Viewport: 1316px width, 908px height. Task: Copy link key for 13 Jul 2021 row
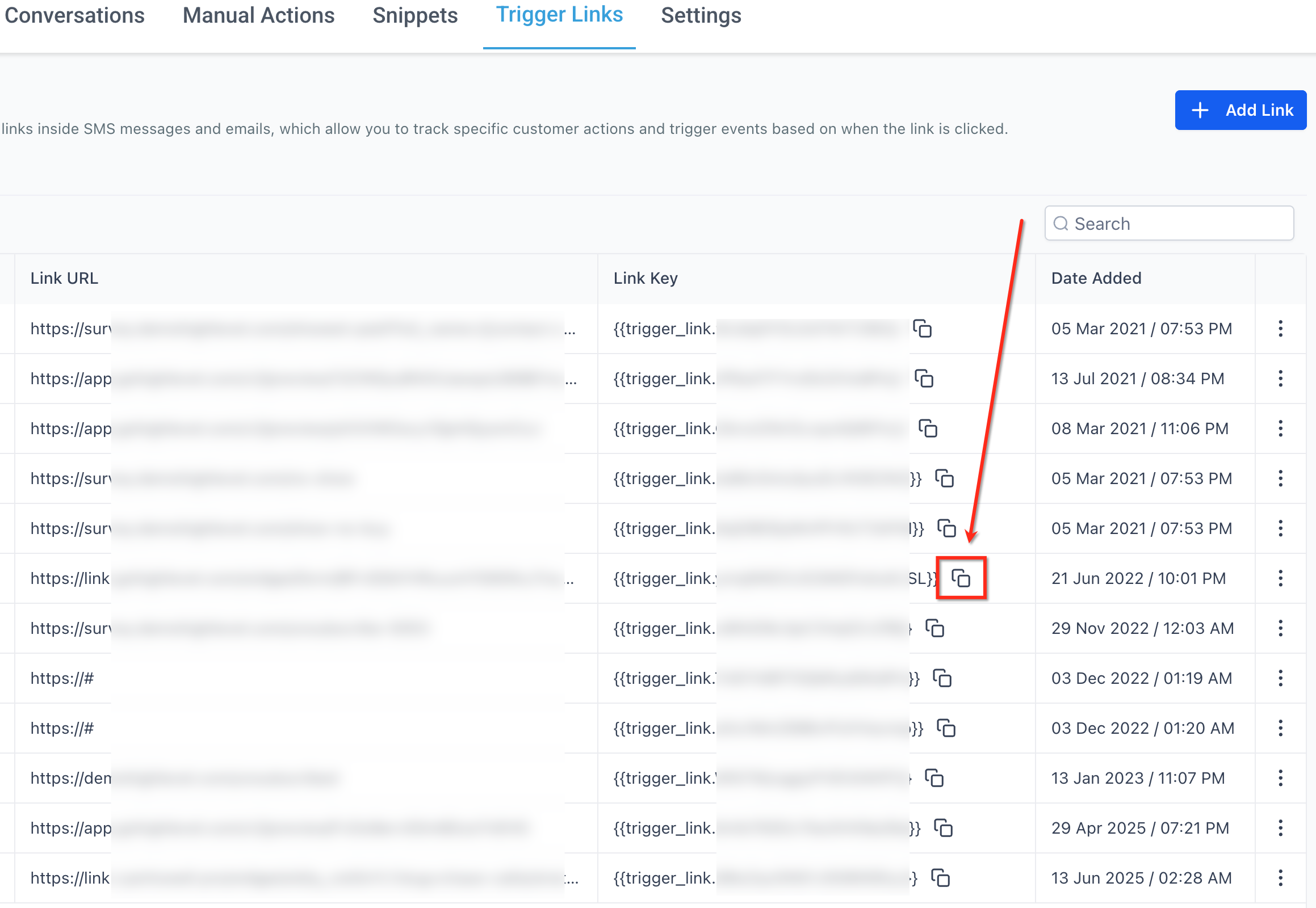pyautogui.click(x=924, y=379)
